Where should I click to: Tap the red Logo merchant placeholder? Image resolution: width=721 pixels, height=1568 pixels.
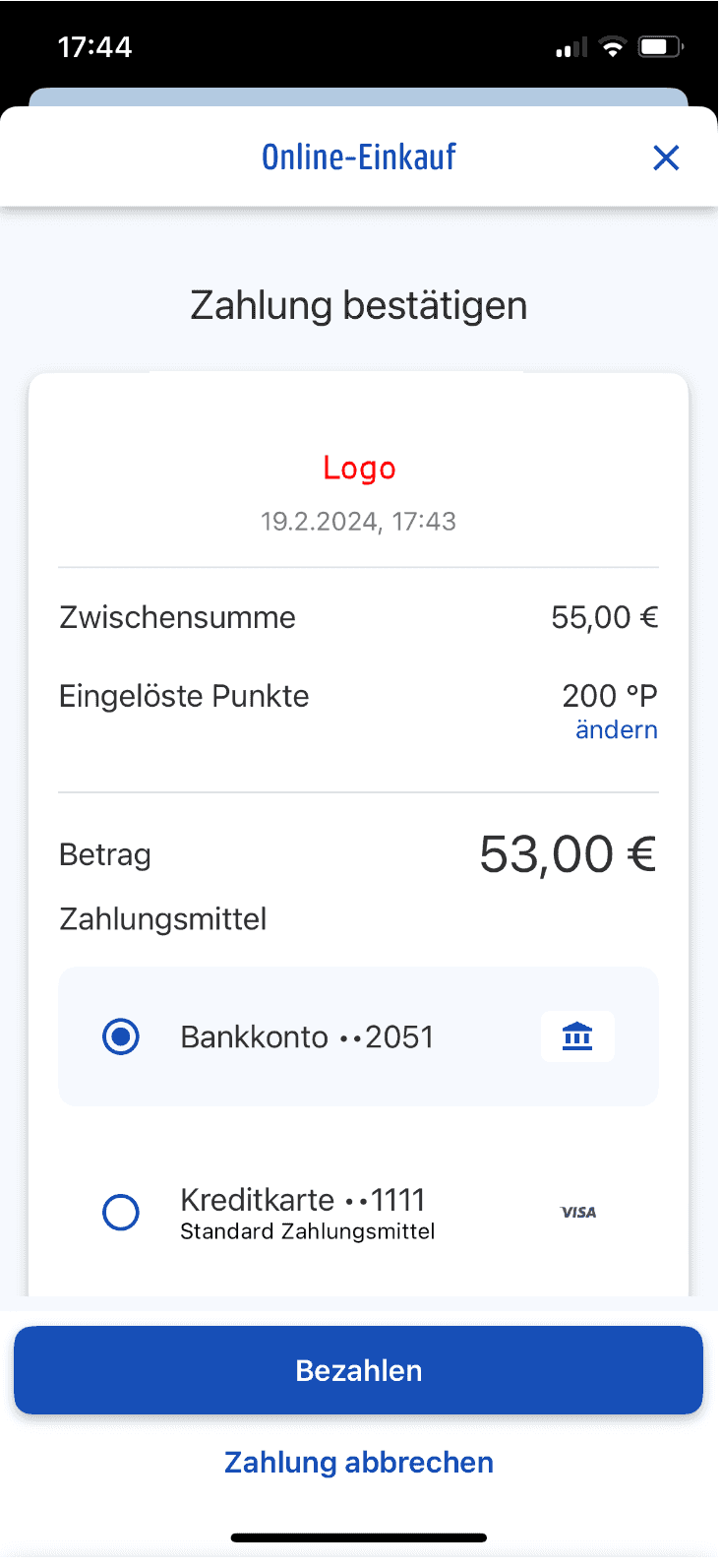click(x=359, y=469)
